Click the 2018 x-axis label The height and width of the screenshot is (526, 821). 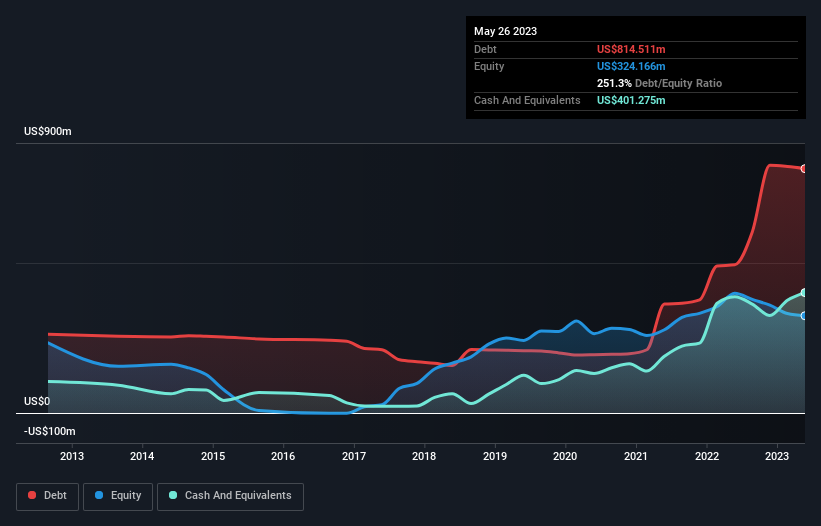tap(424, 456)
